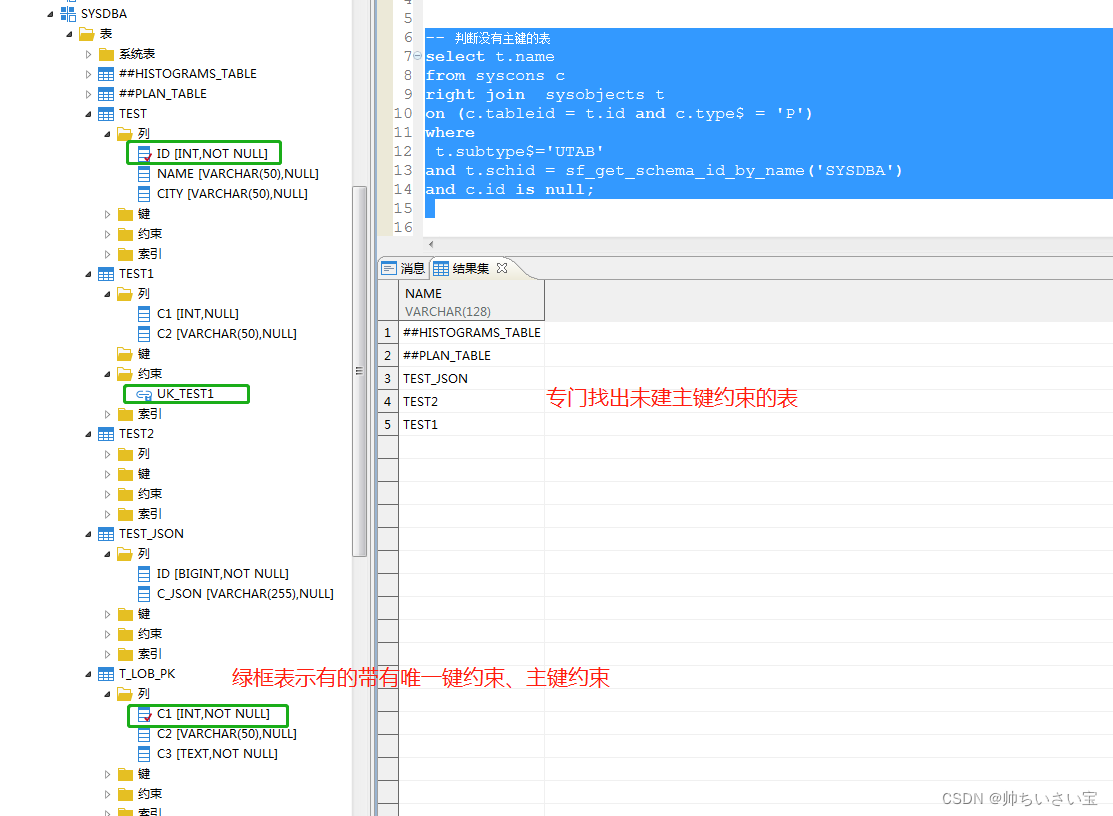Click the 结果集 tab grid icon
The height and width of the screenshot is (816, 1113).
pyautogui.click(x=441, y=268)
